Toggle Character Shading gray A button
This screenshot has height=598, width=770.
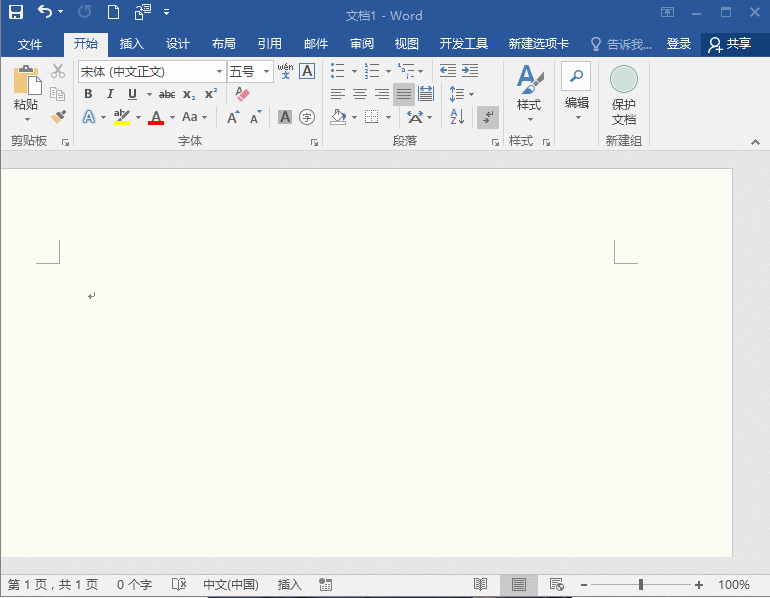[x=285, y=117]
